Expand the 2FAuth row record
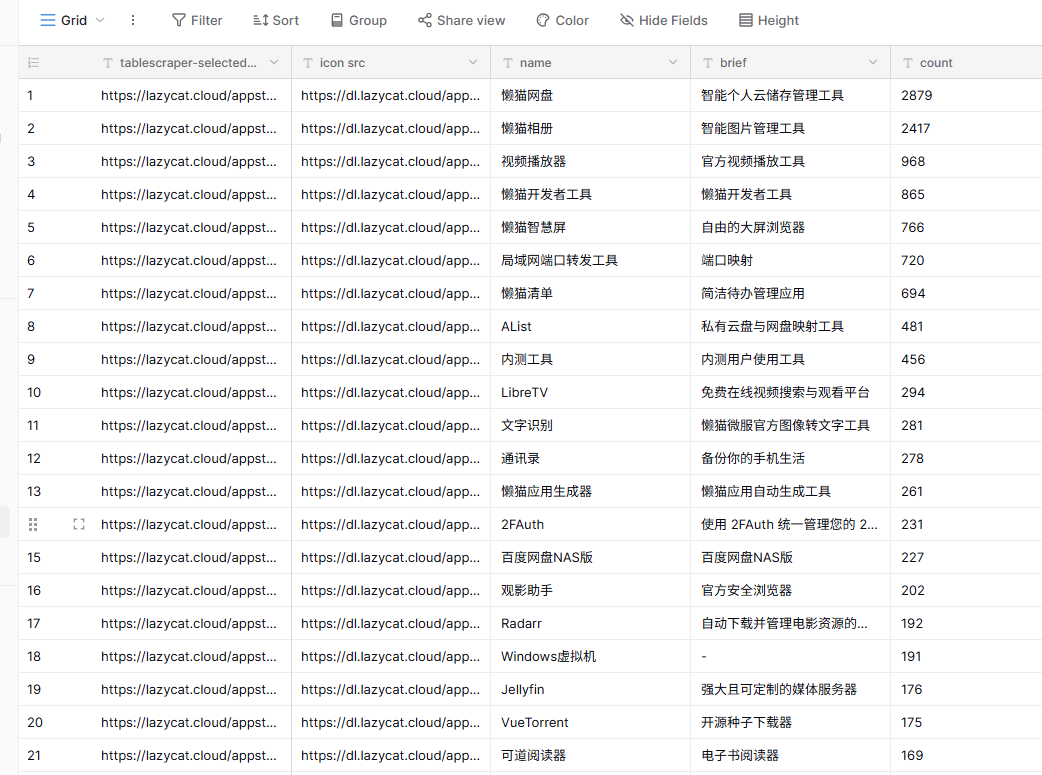Image resolution: width=1042 pixels, height=775 pixels. [x=79, y=524]
